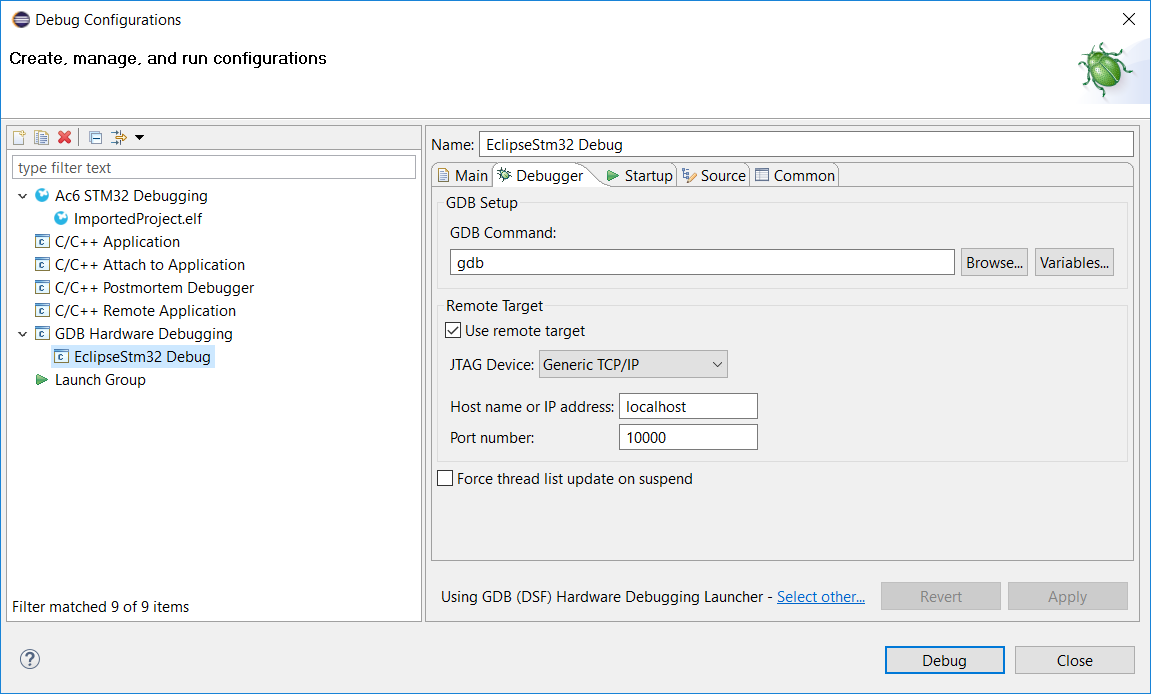Screen dimensions: 1151x694
Task: Switch to the Main tab
Action: pyautogui.click(x=462, y=175)
